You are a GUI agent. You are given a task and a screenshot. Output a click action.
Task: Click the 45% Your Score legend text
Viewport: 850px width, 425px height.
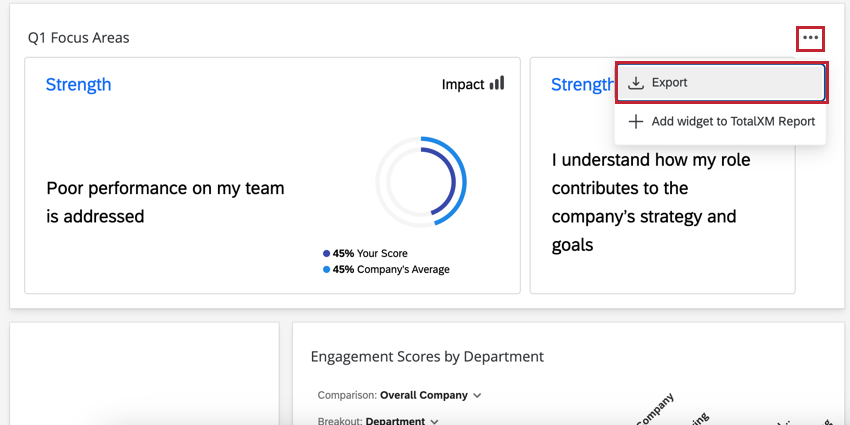[x=370, y=254]
